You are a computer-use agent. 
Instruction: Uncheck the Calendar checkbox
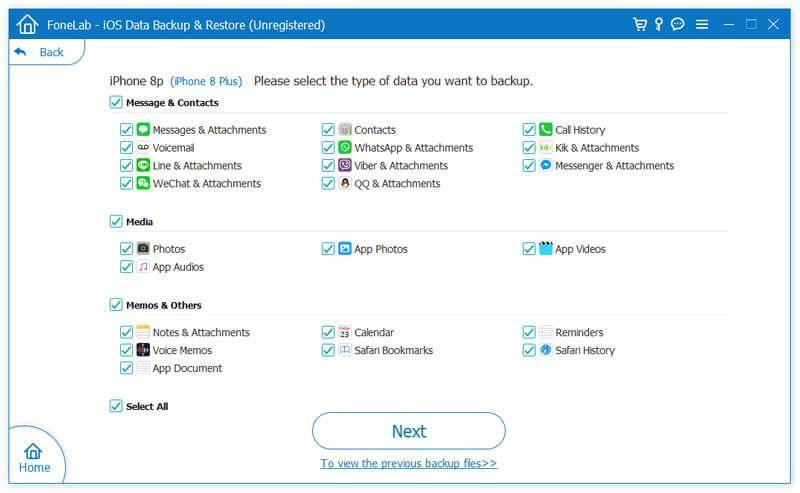[328, 332]
